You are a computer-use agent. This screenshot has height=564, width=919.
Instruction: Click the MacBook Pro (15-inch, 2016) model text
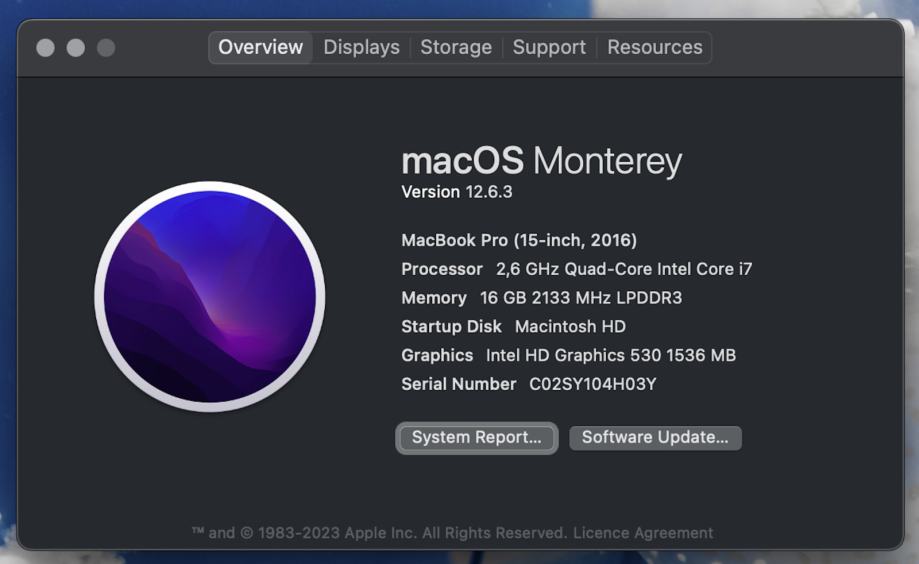(x=519, y=240)
